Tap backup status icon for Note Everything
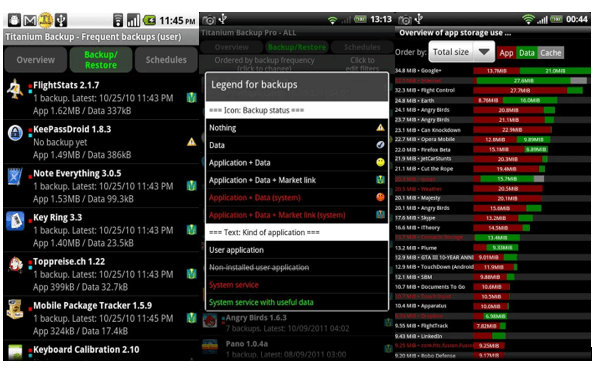The height and width of the screenshot is (371, 602). (x=191, y=186)
